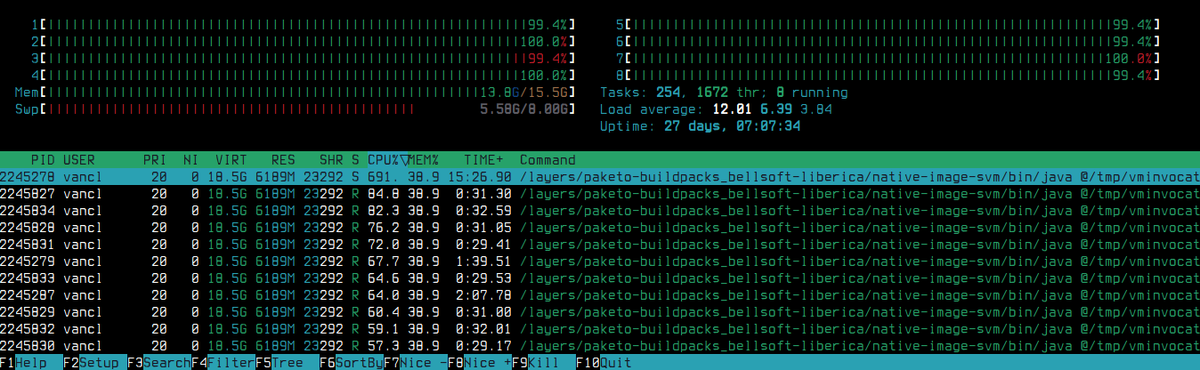1200x370 pixels.
Task: Select process row with PID 2245287
Action: click(x=600, y=295)
